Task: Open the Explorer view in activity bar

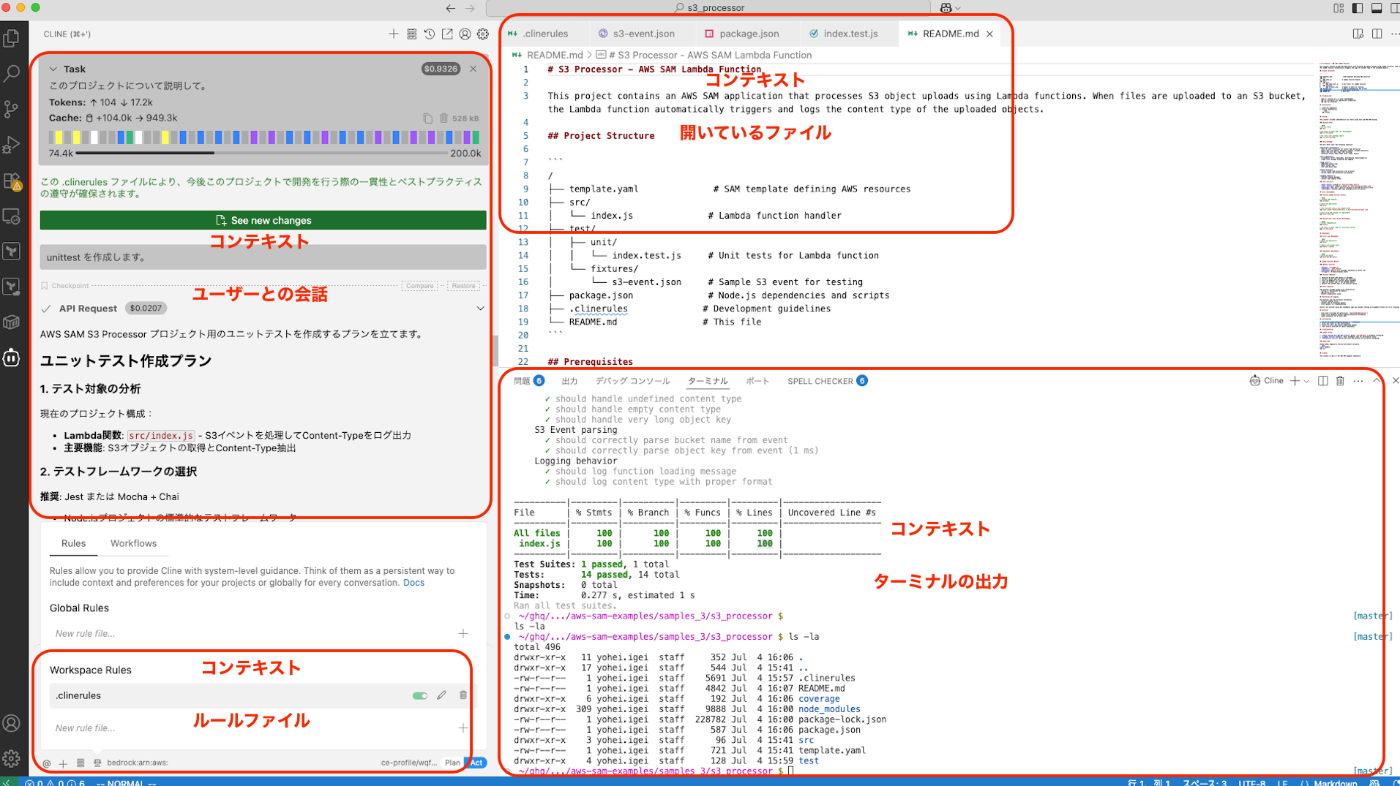Action: pos(12,39)
